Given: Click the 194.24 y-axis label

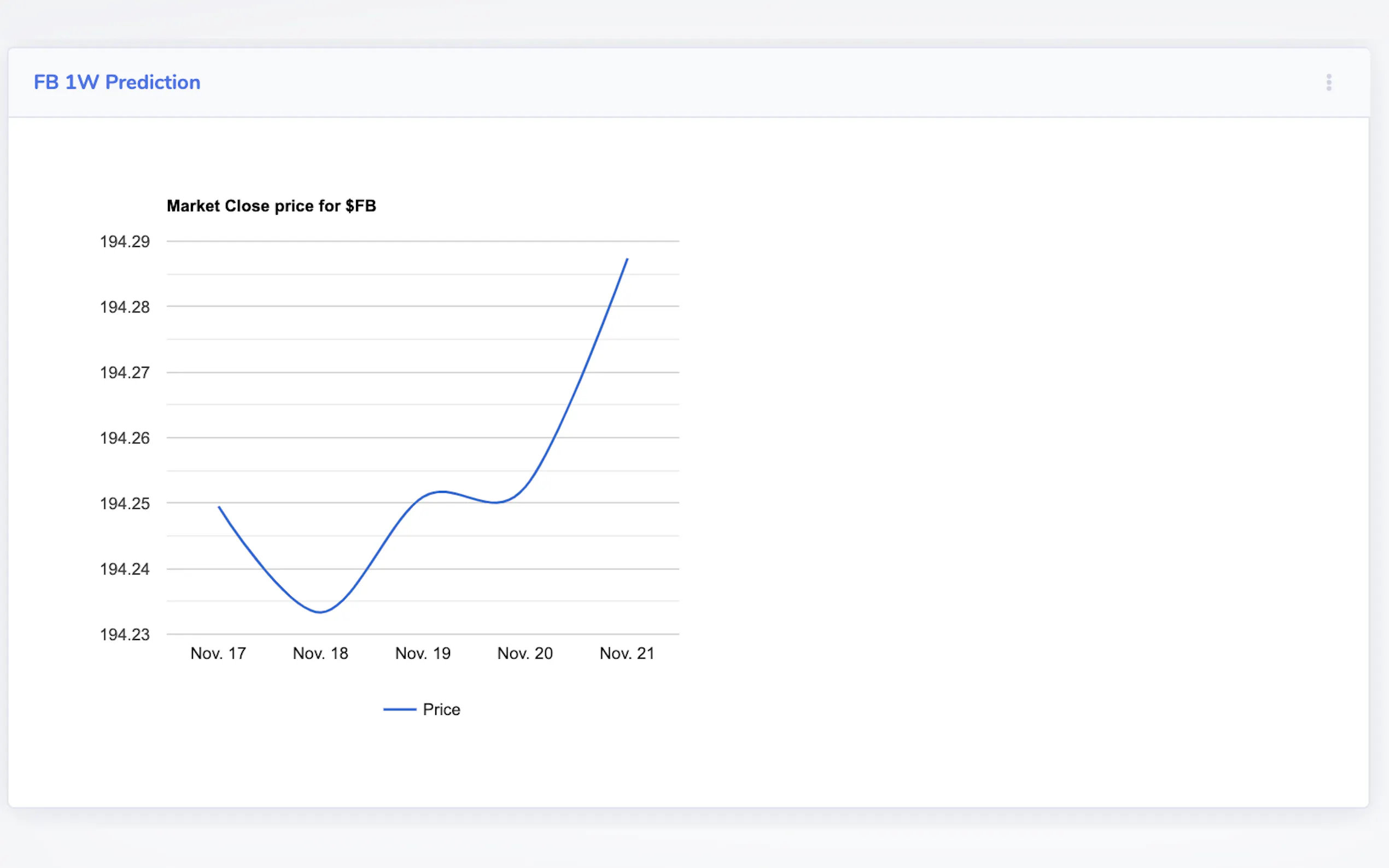Looking at the screenshot, I should click(125, 569).
